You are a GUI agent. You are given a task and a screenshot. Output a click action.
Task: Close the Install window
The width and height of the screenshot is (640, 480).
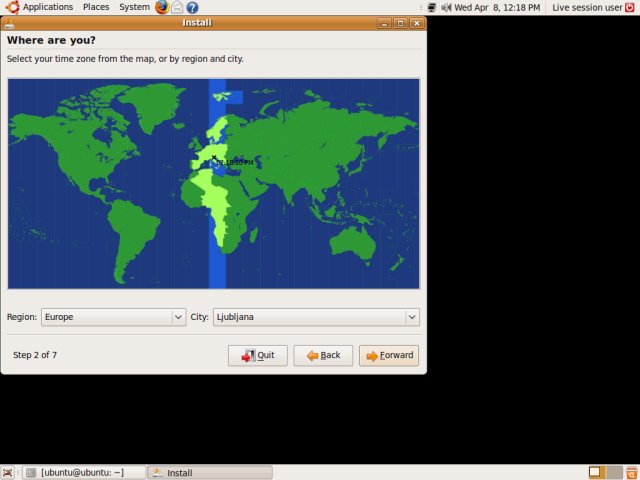(416, 23)
